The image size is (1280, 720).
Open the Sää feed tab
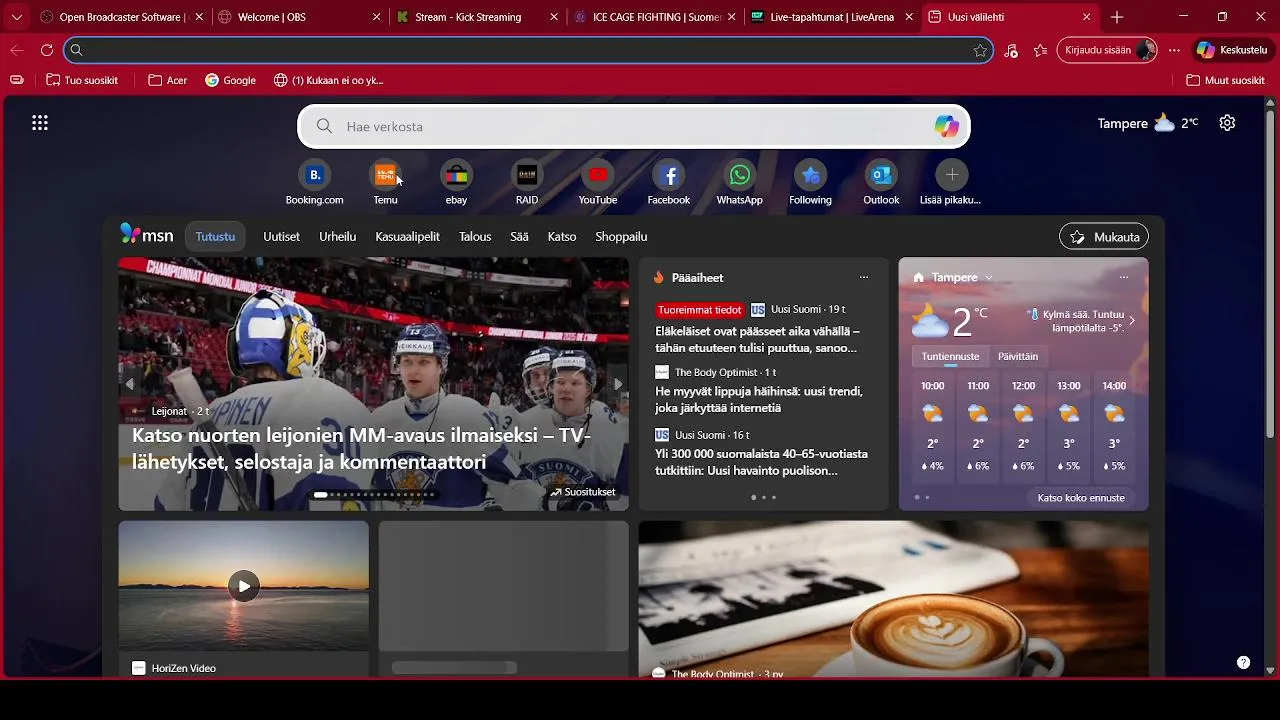(x=519, y=237)
